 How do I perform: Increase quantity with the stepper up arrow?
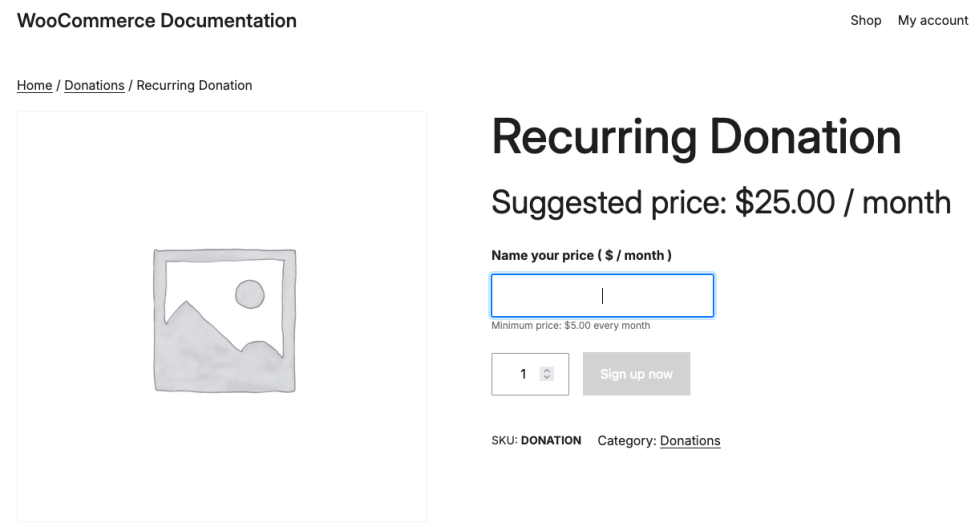(x=546, y=371)
